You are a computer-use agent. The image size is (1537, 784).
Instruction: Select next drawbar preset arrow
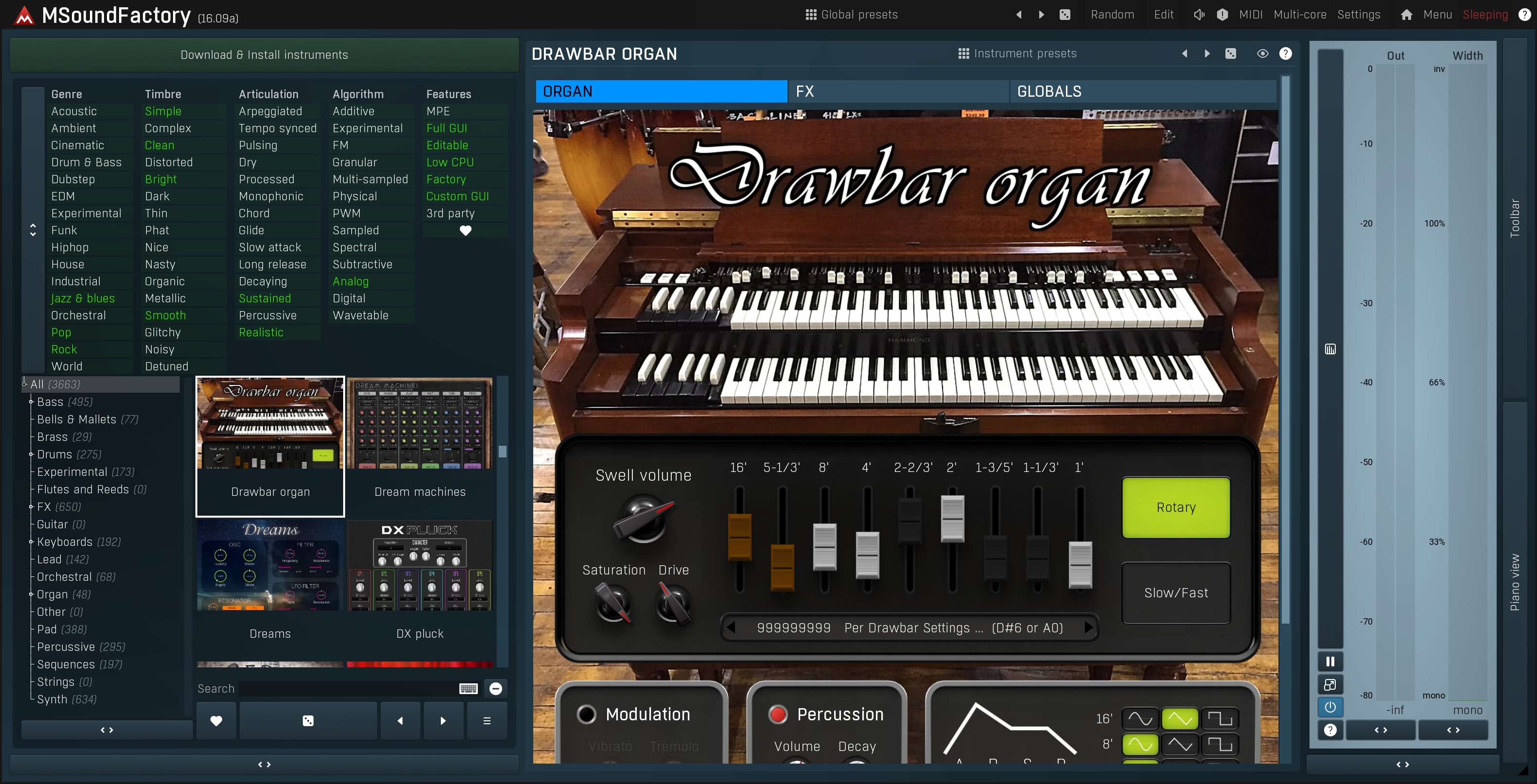pos(1088,627)
